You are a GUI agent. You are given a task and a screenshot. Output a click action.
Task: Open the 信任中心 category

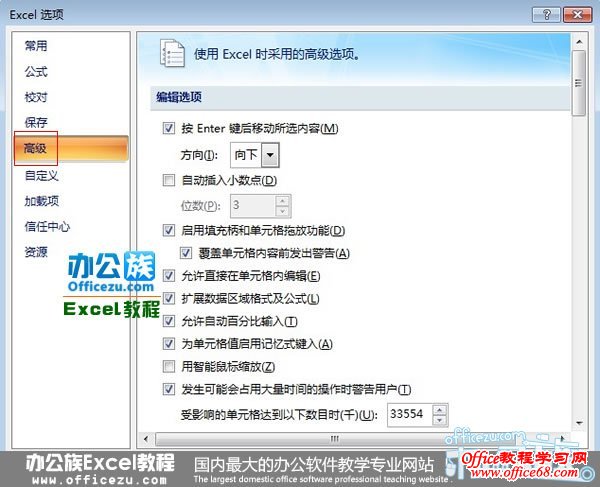click(47, 226)
